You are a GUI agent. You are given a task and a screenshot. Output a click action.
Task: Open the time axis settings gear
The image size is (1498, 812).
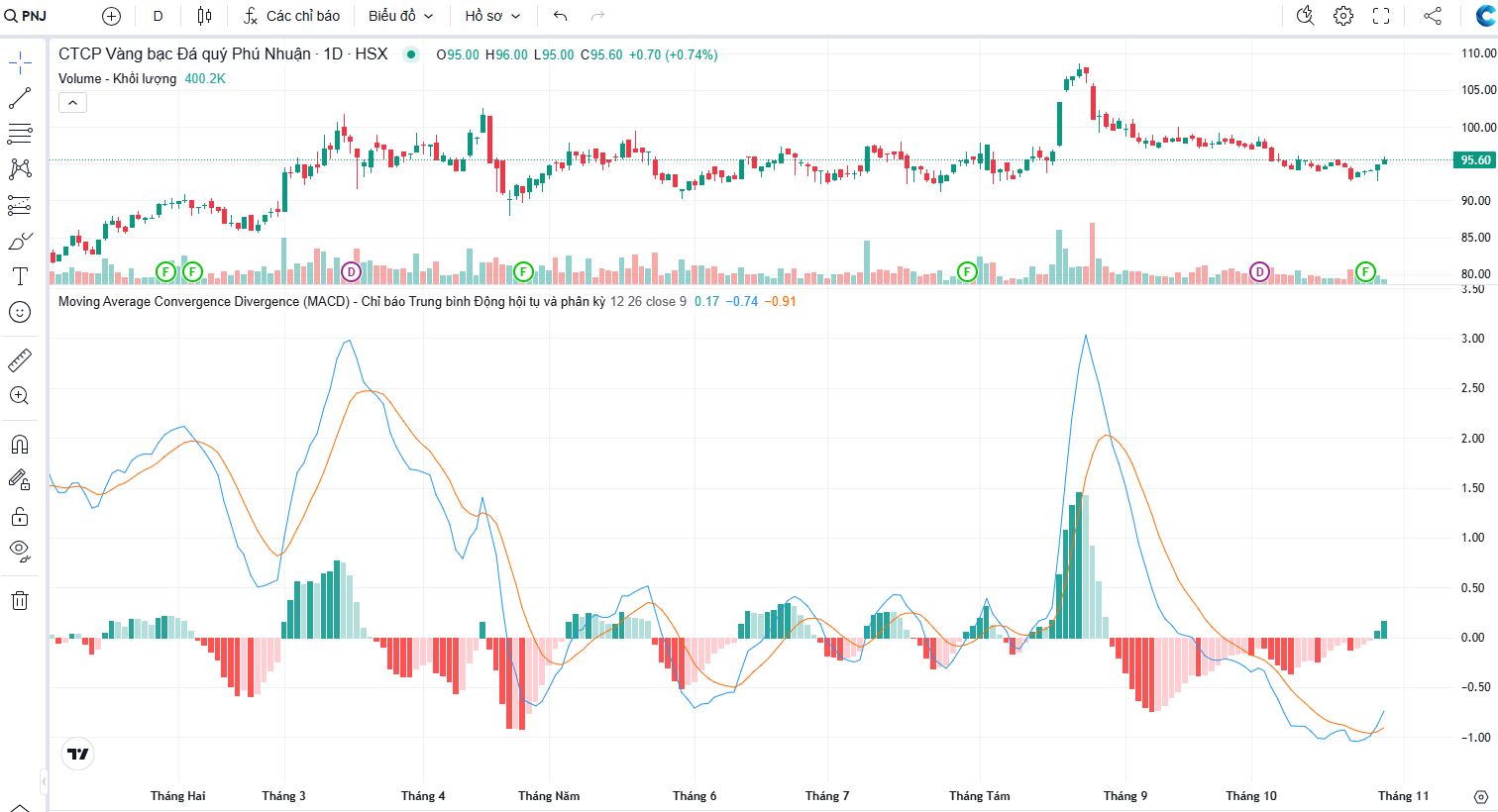click(1480, 796)
